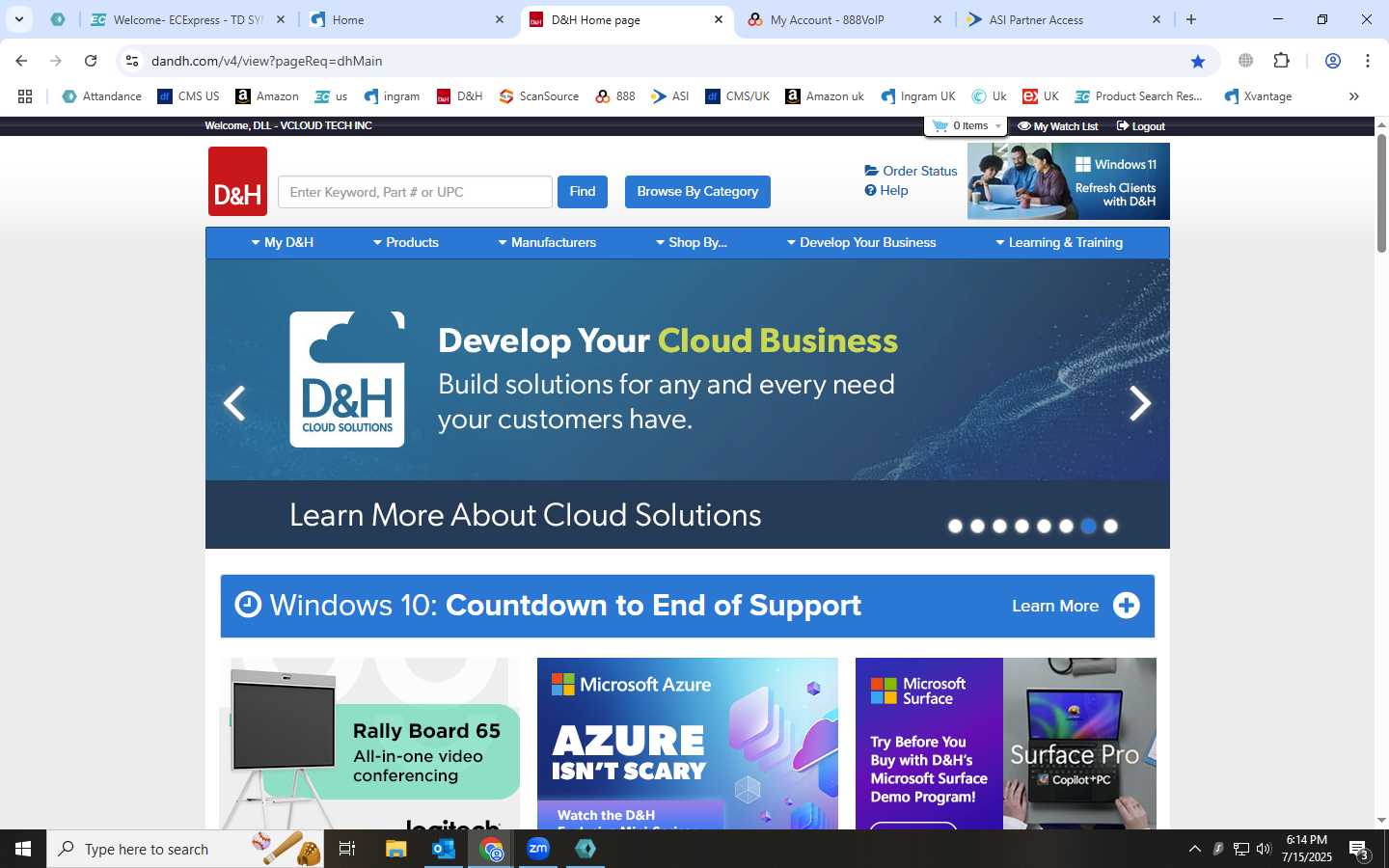Viewport: 1389px width, 868px height.
Task: Open the CMS US bookmark
Action: pyautogui.click(x=188, y=96)
